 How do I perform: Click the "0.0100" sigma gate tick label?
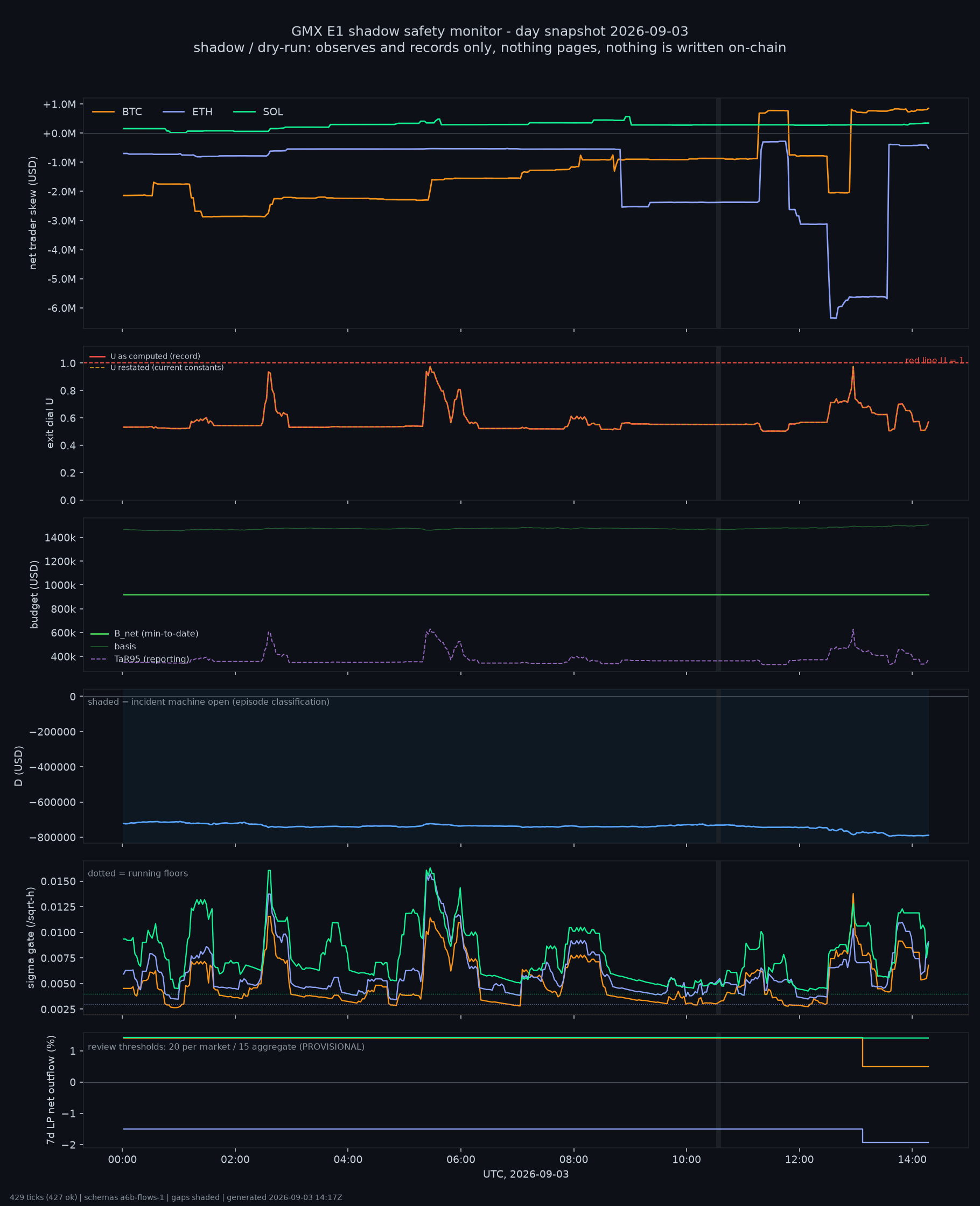[59, 932]
